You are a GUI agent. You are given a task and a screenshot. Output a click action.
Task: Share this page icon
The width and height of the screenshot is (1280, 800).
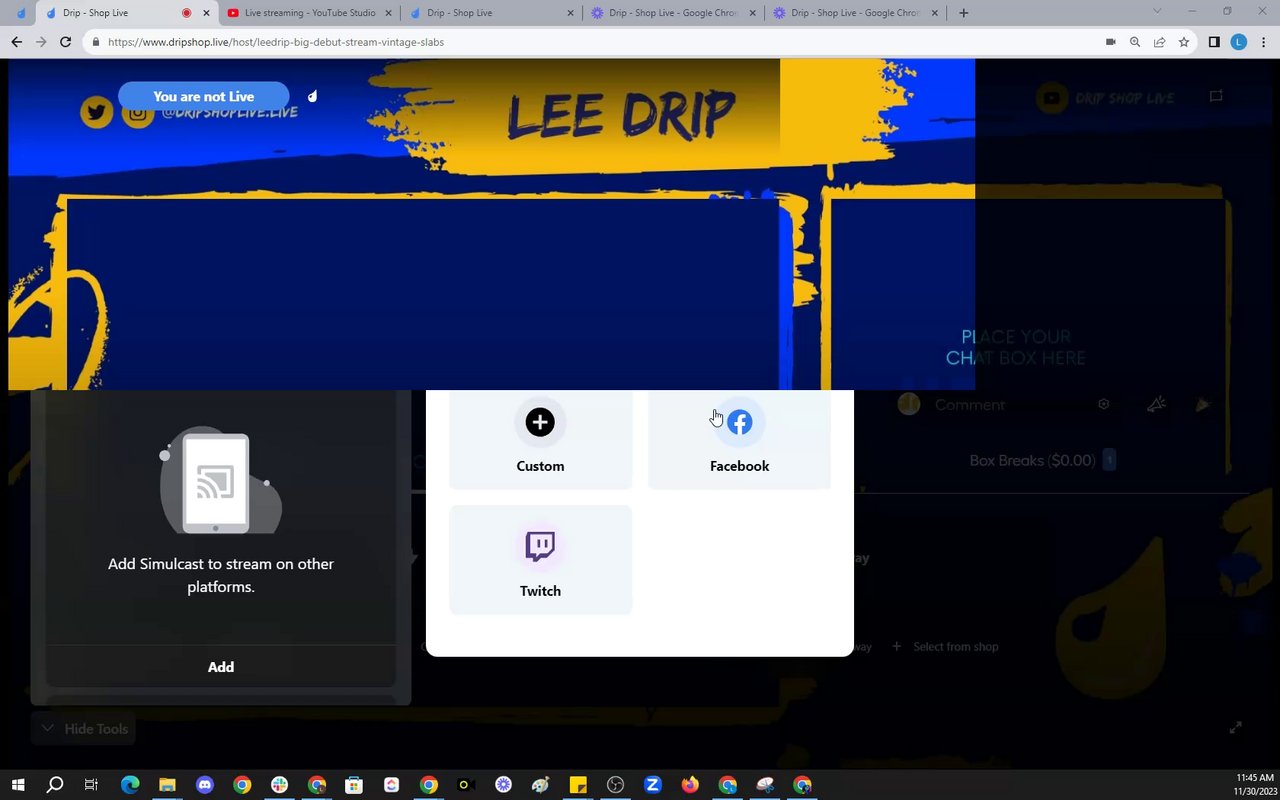tap(1159, 42)
